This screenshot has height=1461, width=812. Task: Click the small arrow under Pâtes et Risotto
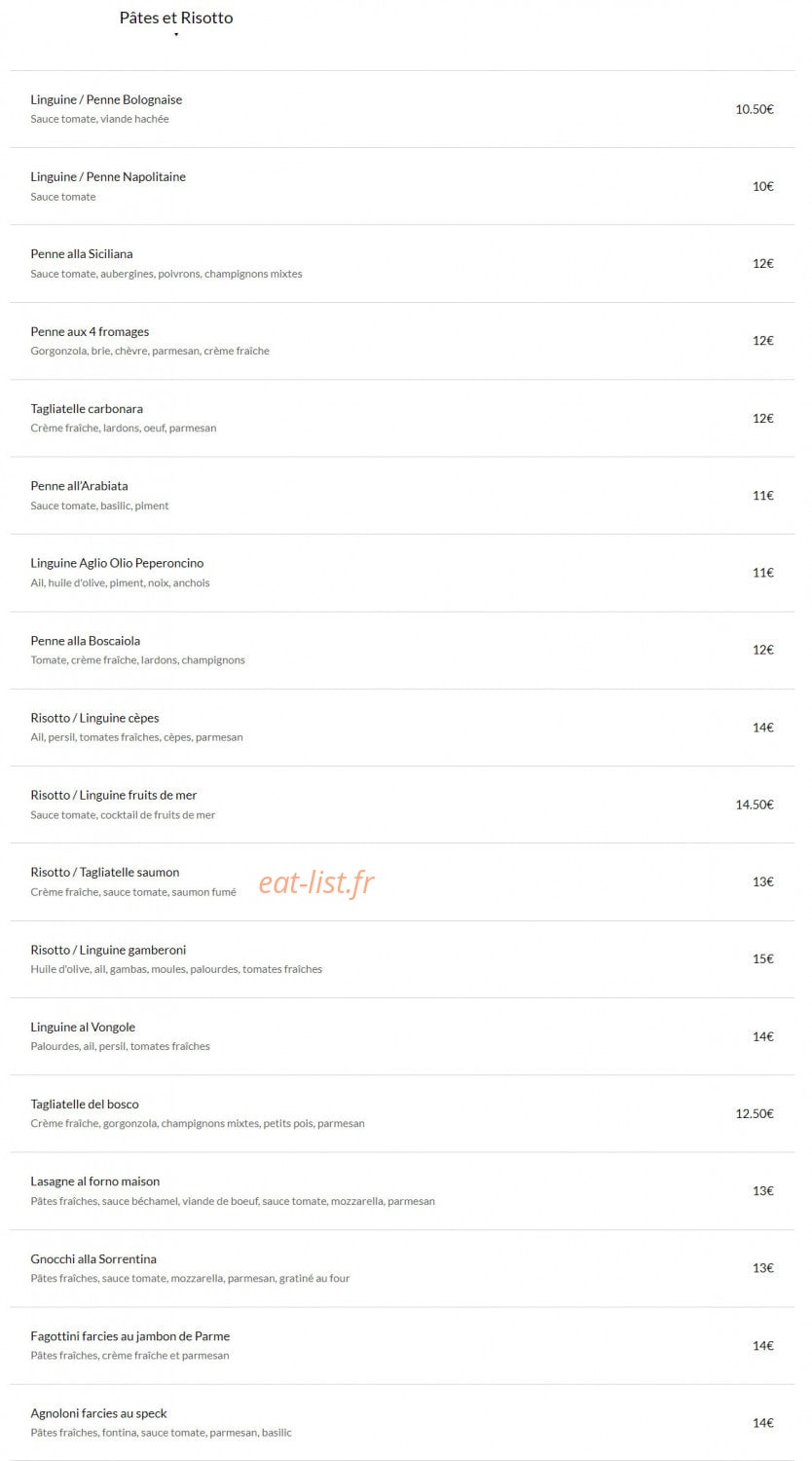pos(176,35)
